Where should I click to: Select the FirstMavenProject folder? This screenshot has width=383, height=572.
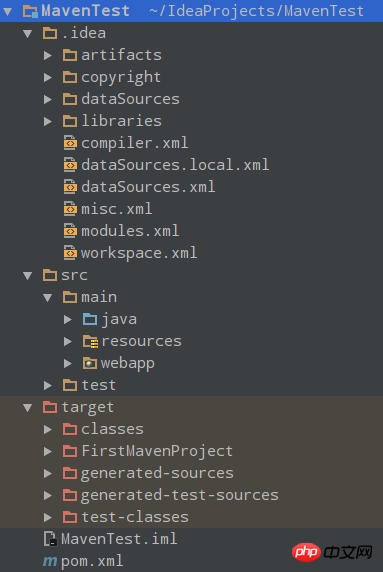click(x=157, y=451)
